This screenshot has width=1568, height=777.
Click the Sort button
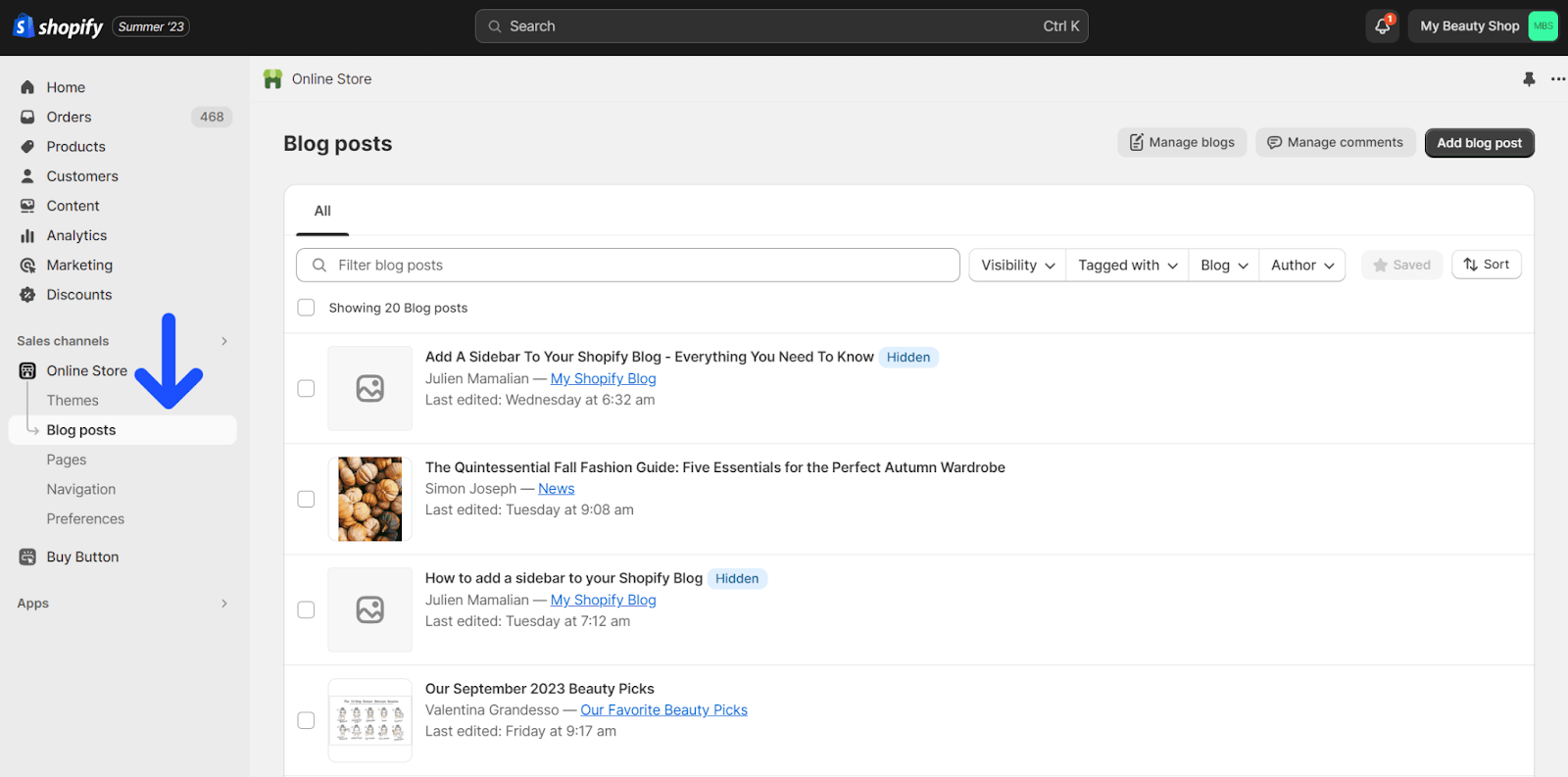1486,265
